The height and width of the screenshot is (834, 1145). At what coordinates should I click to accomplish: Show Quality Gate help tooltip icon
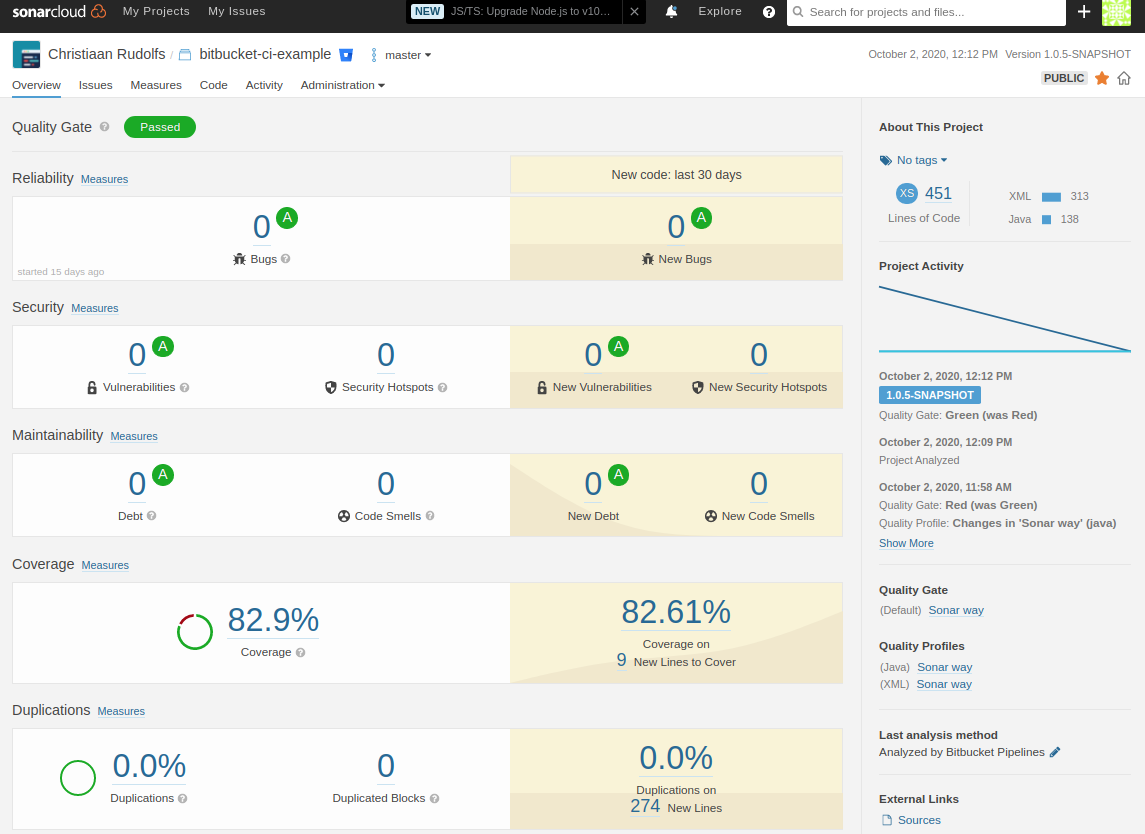pyautogui.click(x=104, y=127)
